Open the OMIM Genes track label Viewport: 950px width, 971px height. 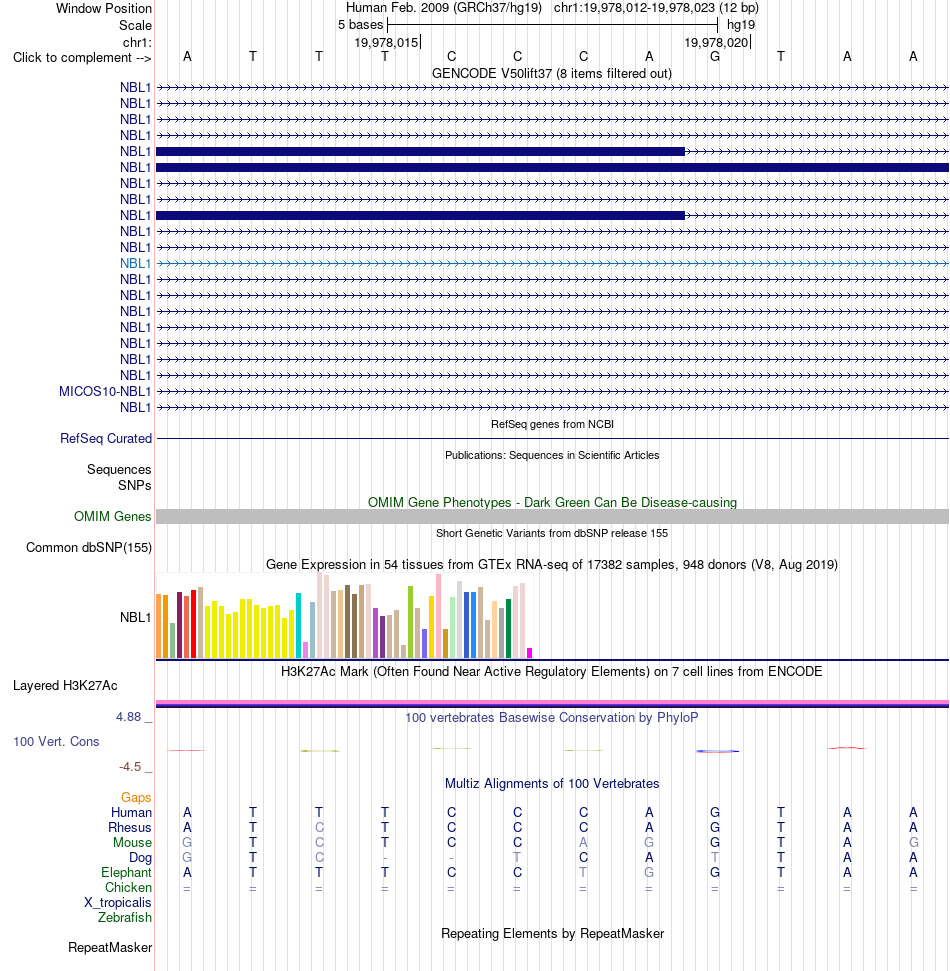click(112, 516)
